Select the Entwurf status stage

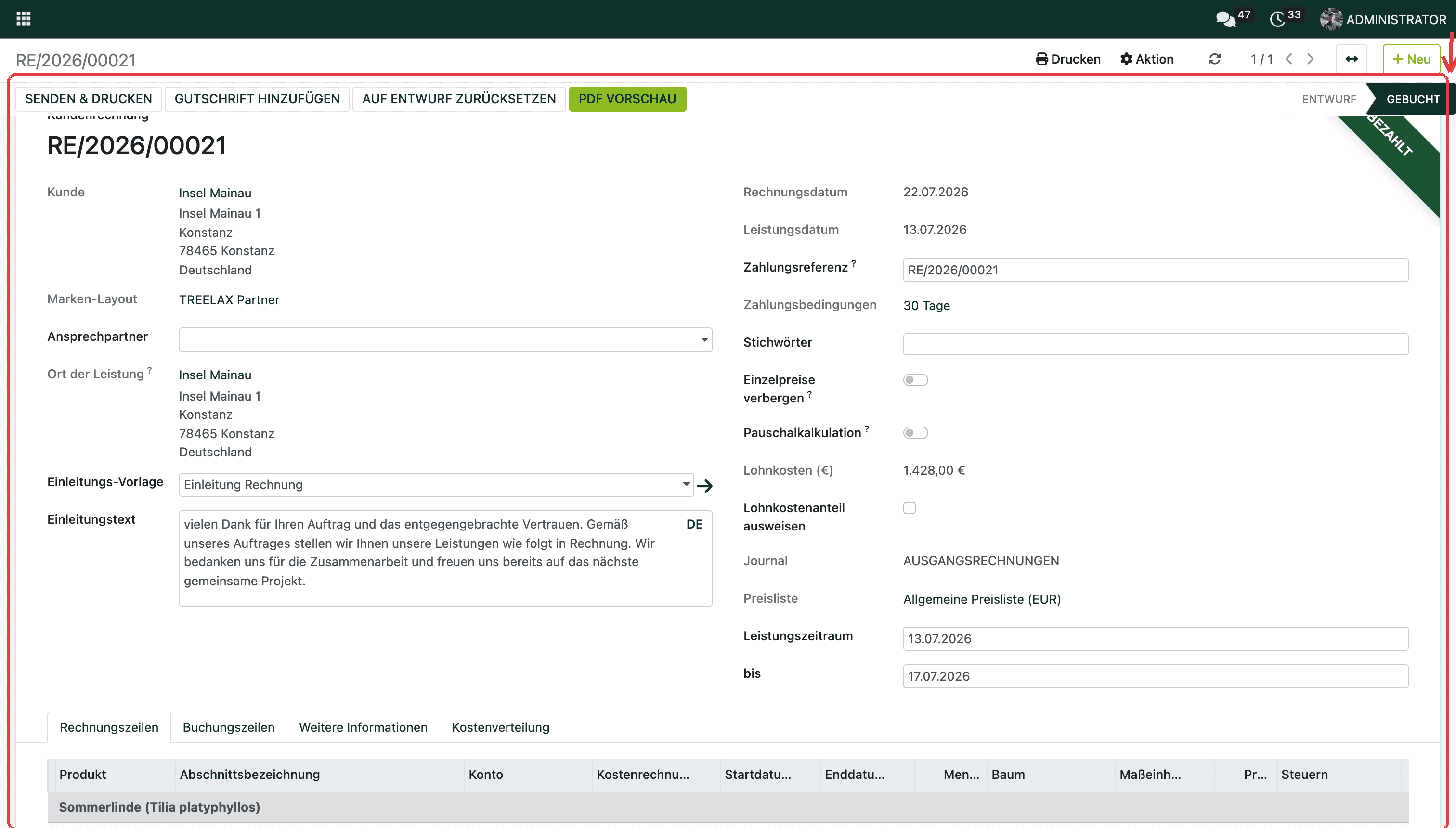point(1328,99)
